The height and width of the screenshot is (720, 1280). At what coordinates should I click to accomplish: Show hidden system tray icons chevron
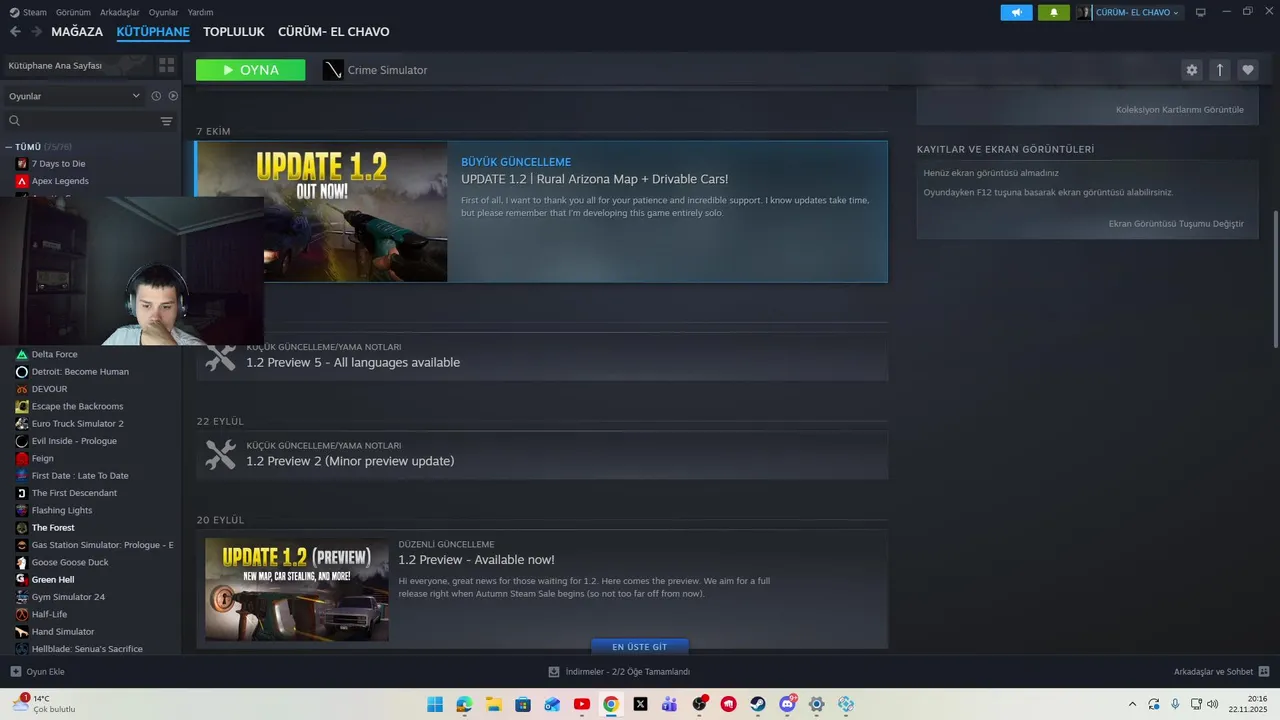1132,704
